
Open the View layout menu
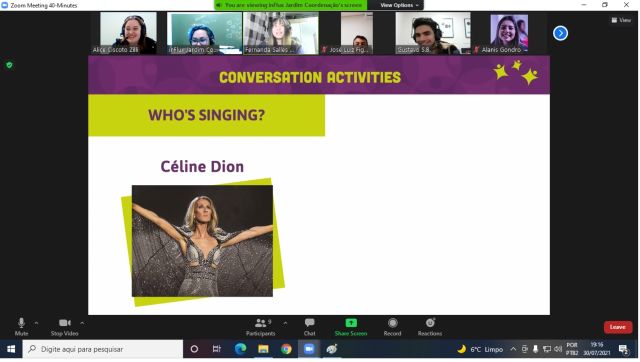tap(621, 20)
